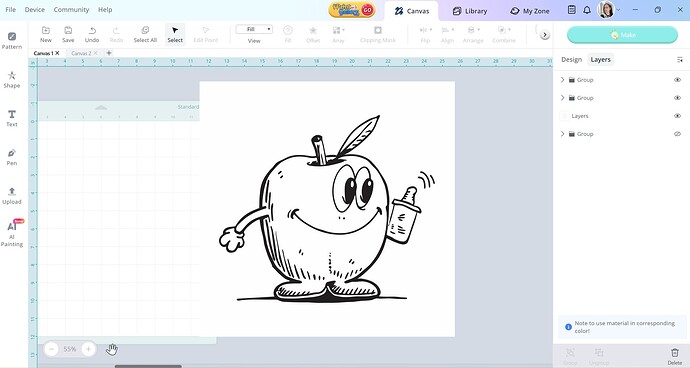Switch to the My Zone tab

coord(530,11)
